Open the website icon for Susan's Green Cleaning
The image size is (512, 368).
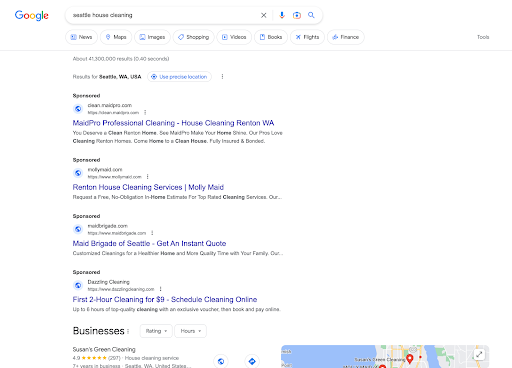221,361
